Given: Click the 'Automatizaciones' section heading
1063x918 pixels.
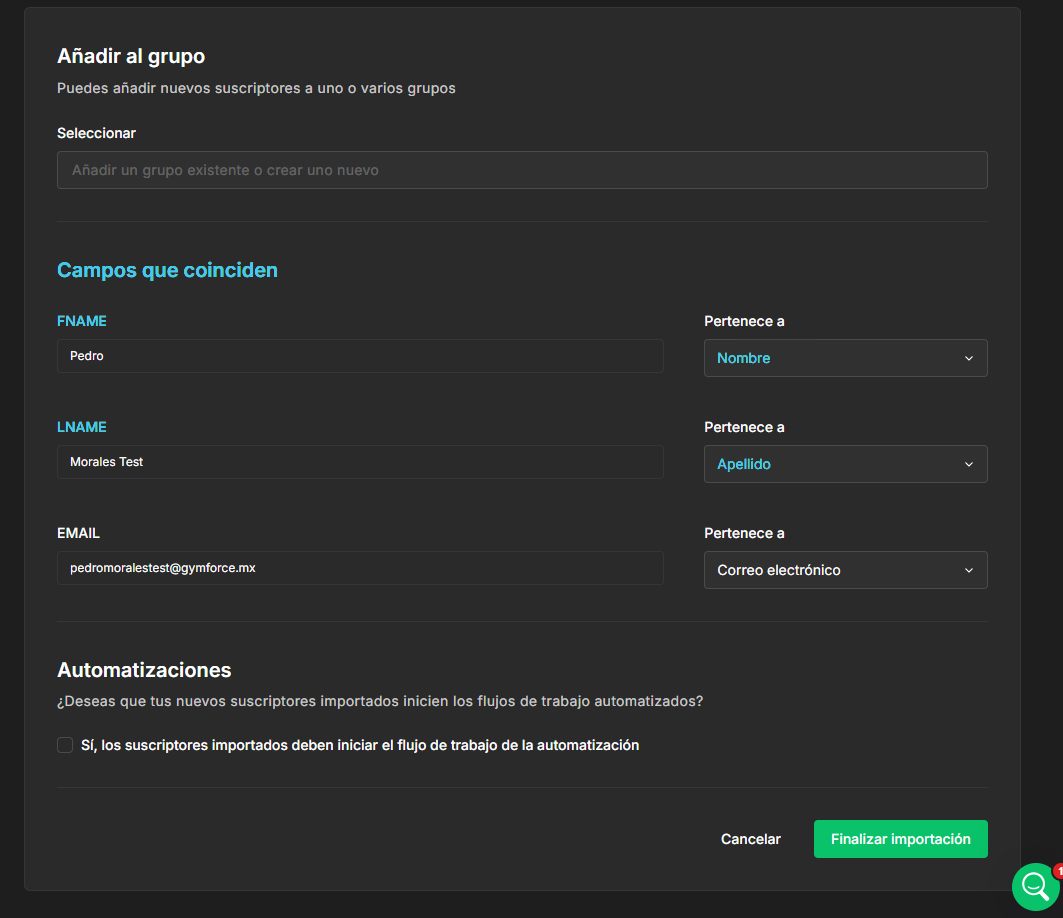Looking at the screenshot, I should pyautogui.click(x=144, y=670).
